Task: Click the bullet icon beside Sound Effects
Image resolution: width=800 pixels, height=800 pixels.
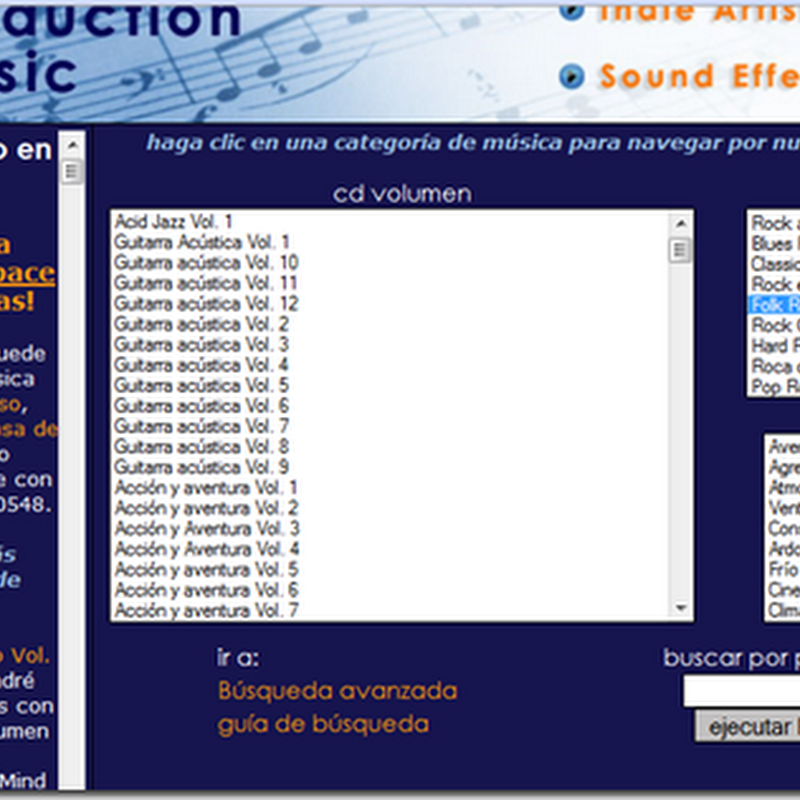Action: [571, 72]
